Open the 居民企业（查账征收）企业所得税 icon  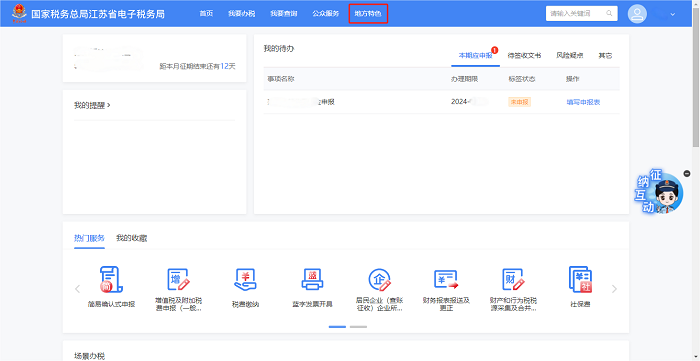pos(379,280)
